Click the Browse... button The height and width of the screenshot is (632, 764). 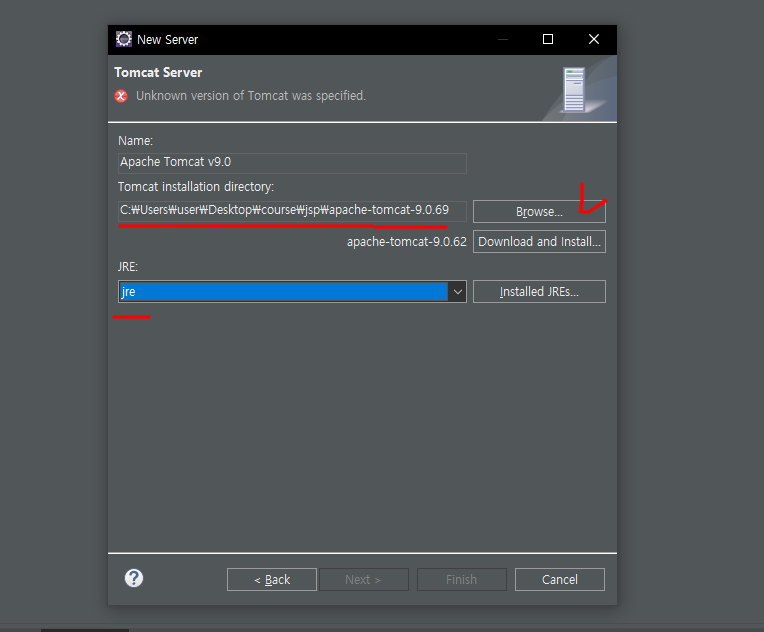539,211
